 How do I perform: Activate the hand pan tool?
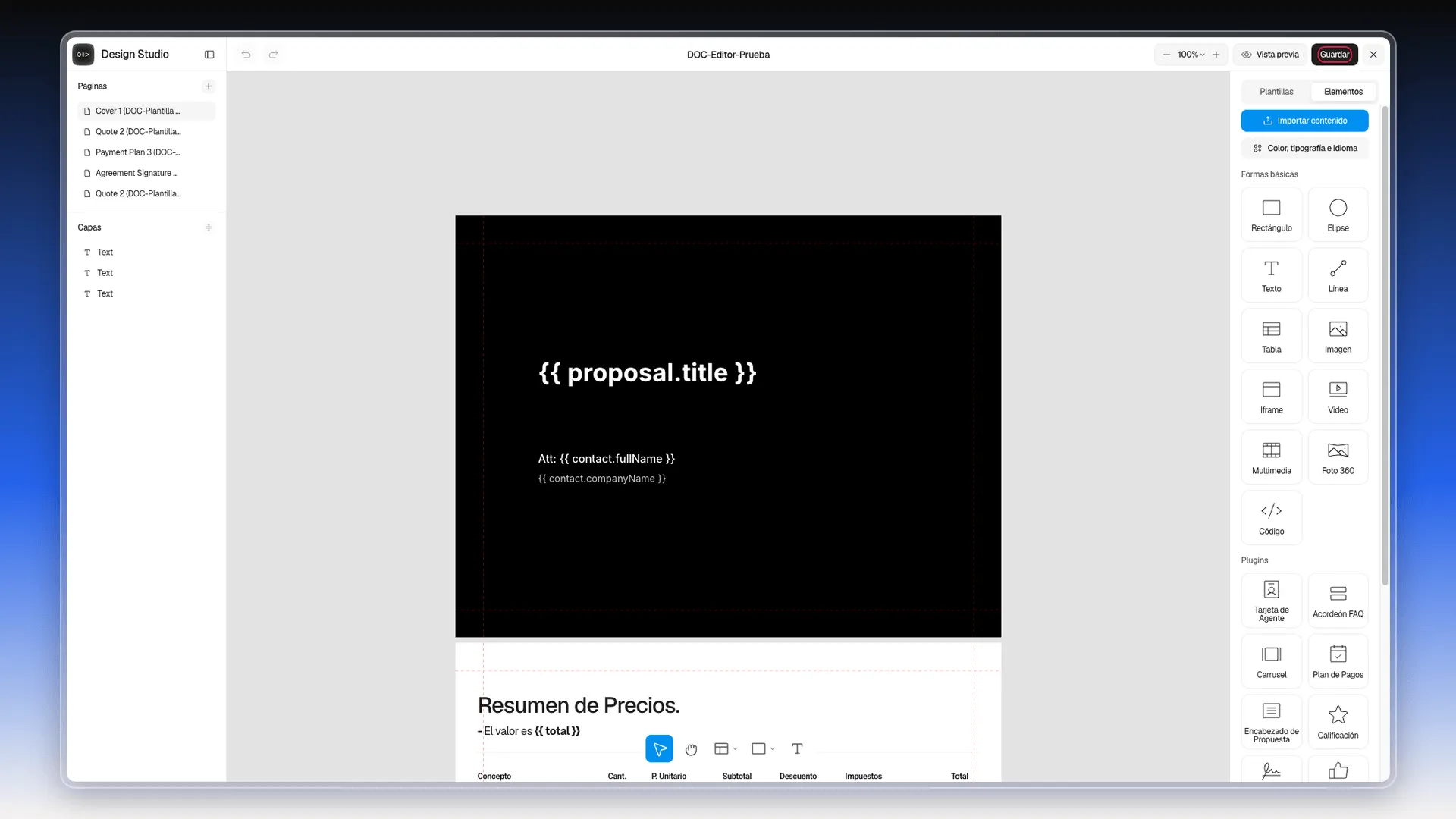coord(691,749)
